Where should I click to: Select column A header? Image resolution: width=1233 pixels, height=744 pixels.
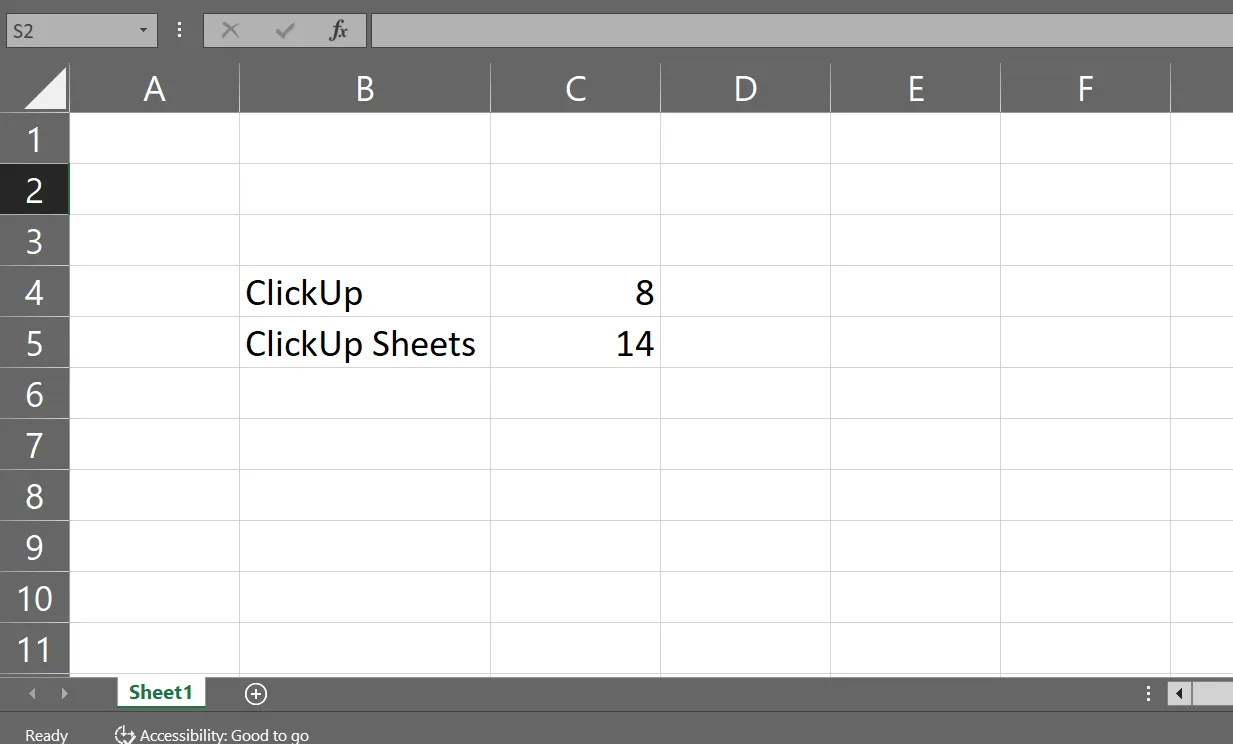(154, 89)
